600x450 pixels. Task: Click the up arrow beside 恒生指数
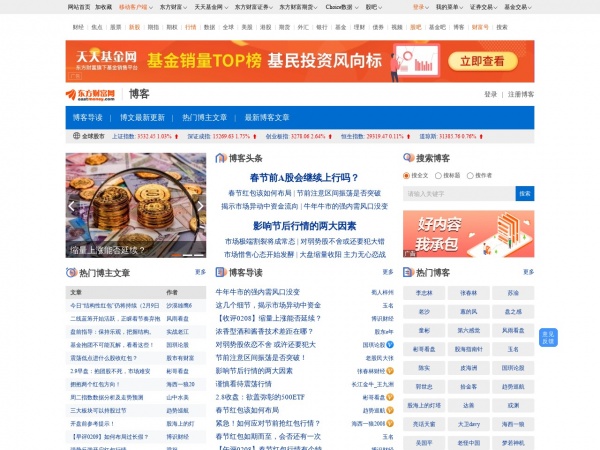pyautogui.click(x=408, y=136)
